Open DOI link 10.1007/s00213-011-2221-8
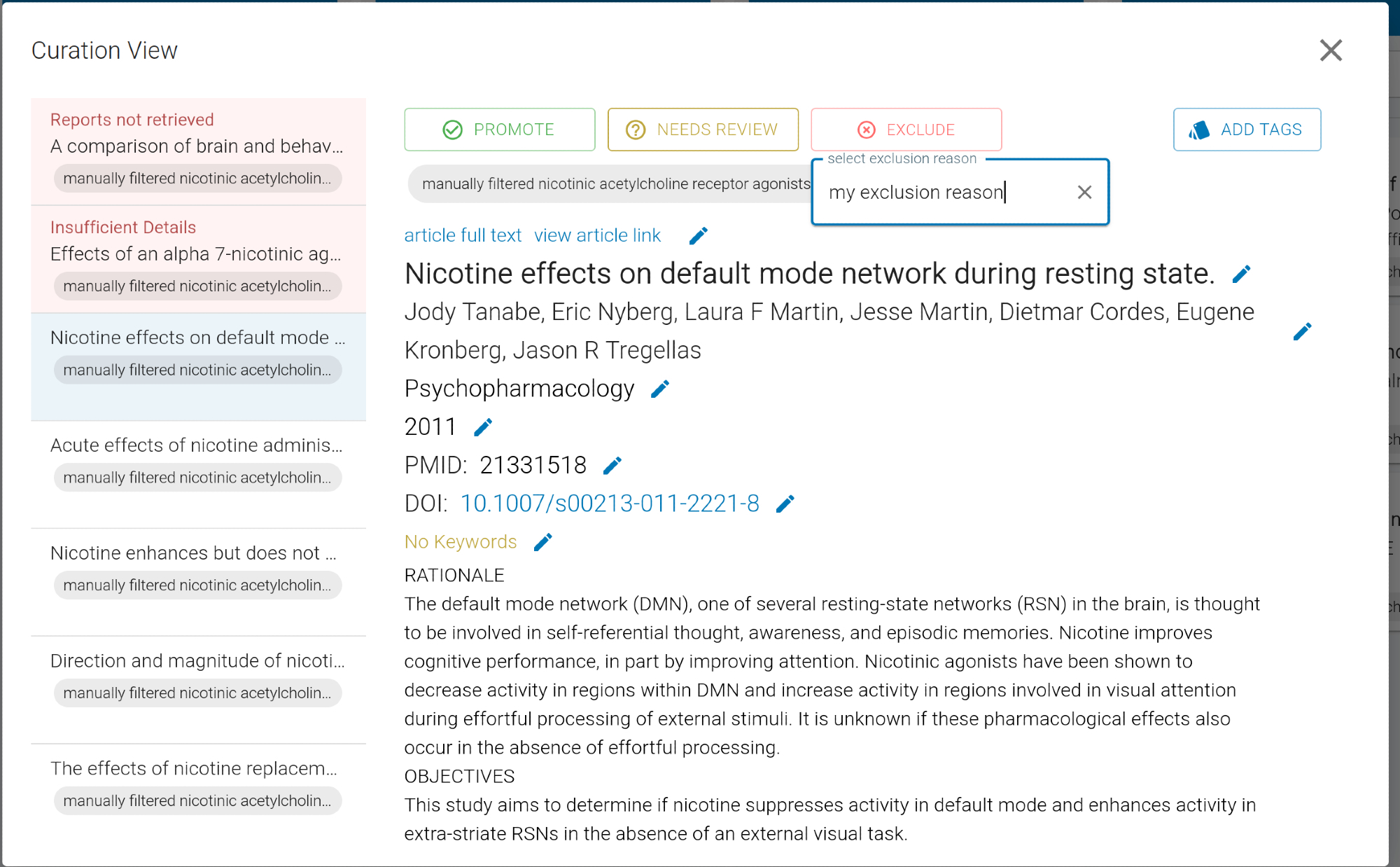 pos(610,504)
